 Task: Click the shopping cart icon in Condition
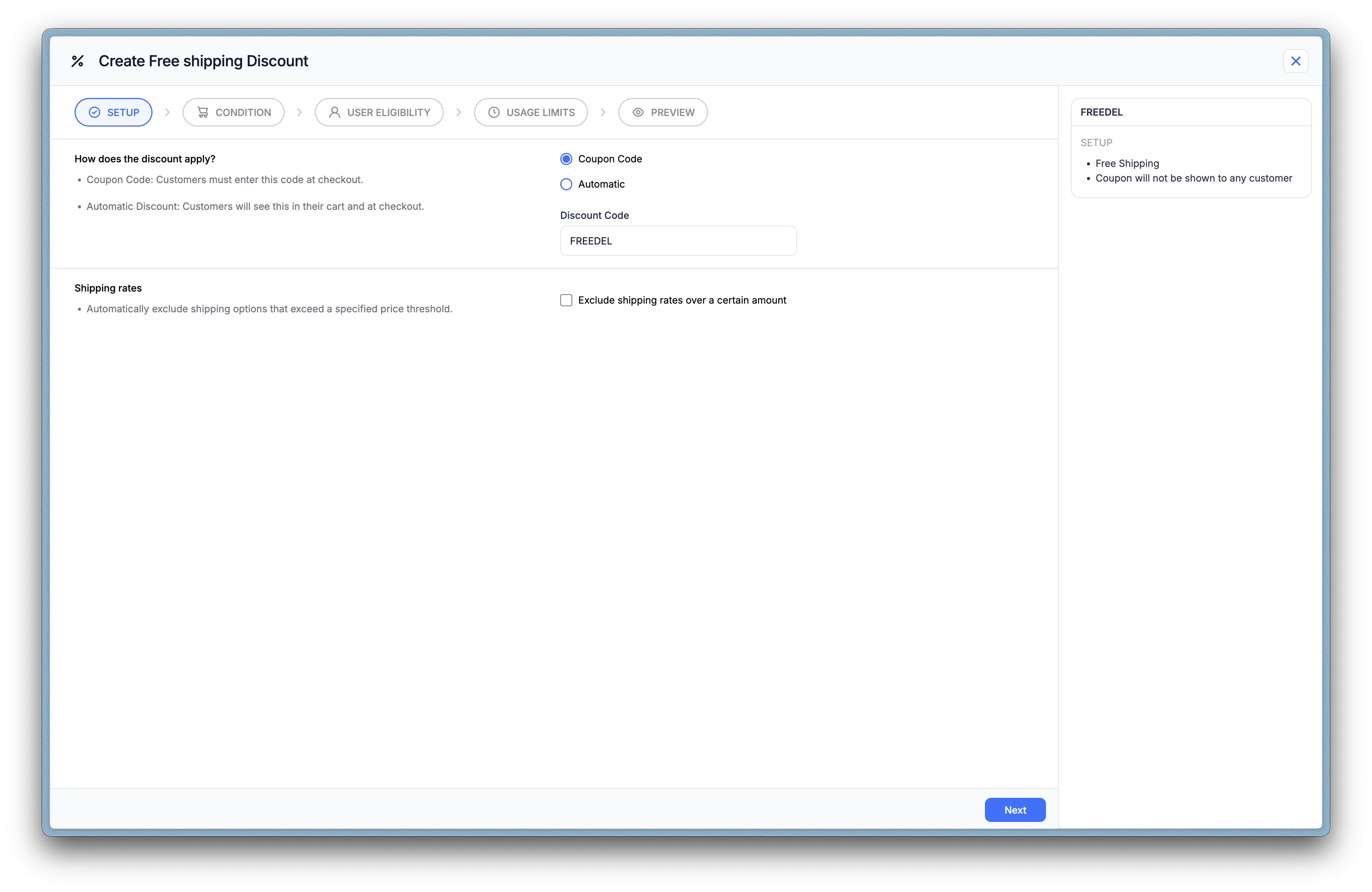tap(203, 112)
